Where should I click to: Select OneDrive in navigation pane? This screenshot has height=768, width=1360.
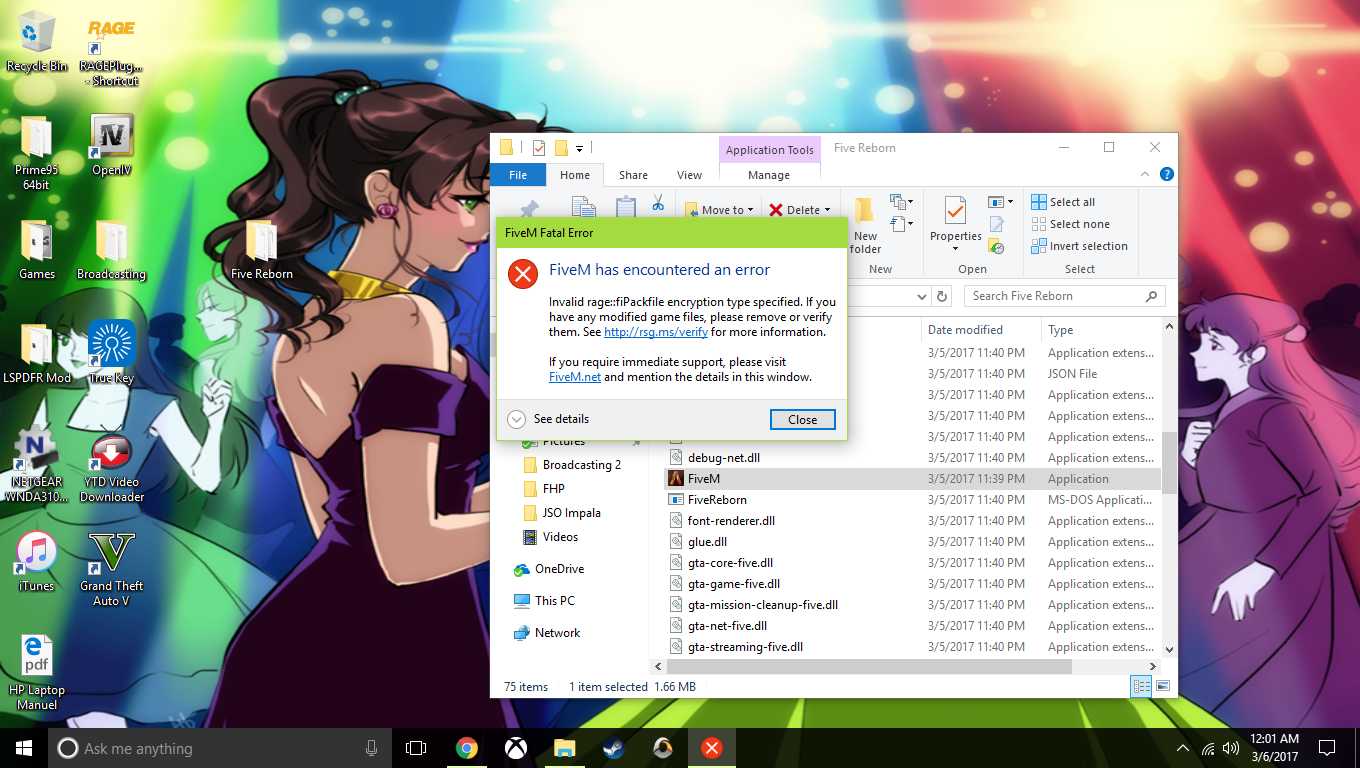click(x=559, y=569)
